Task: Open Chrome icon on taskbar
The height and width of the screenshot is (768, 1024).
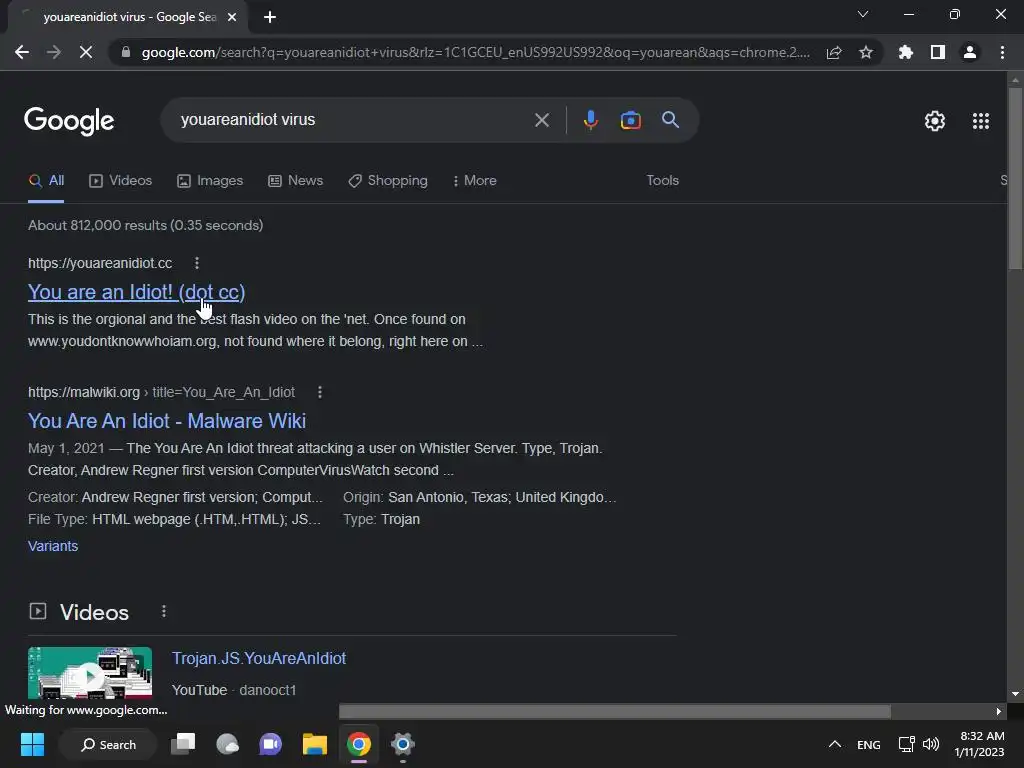Action: tap(359, 744)
